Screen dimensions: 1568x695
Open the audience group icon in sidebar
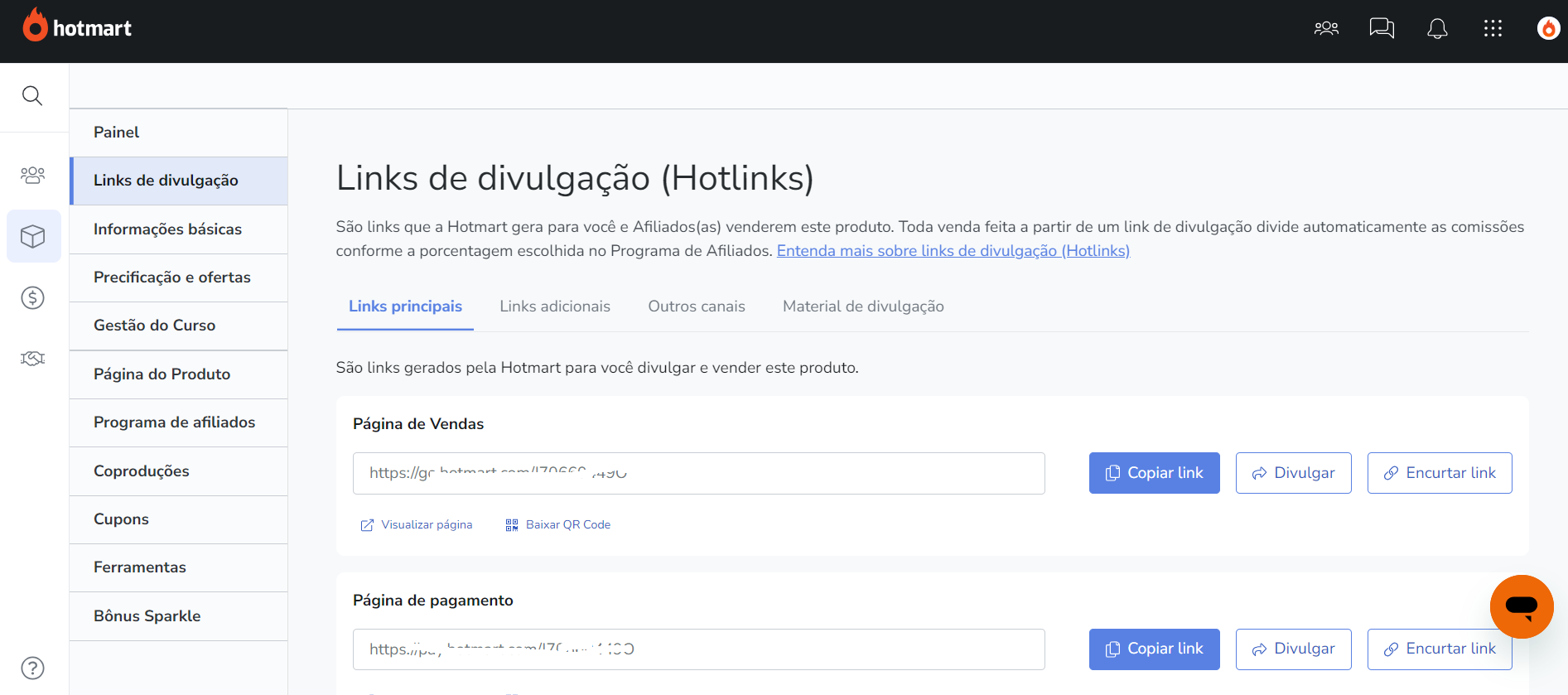click(32, 175)
